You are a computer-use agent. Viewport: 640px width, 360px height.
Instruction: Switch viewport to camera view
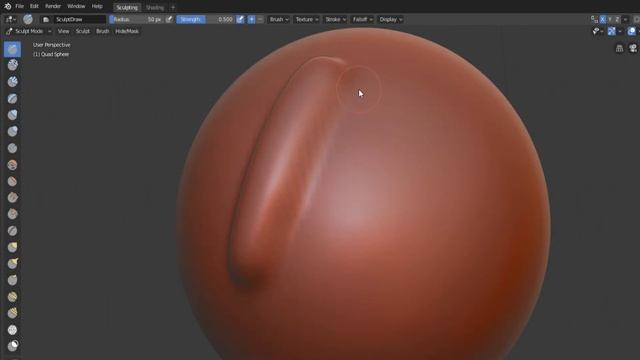pyautogui.click(x=633, y=49)
